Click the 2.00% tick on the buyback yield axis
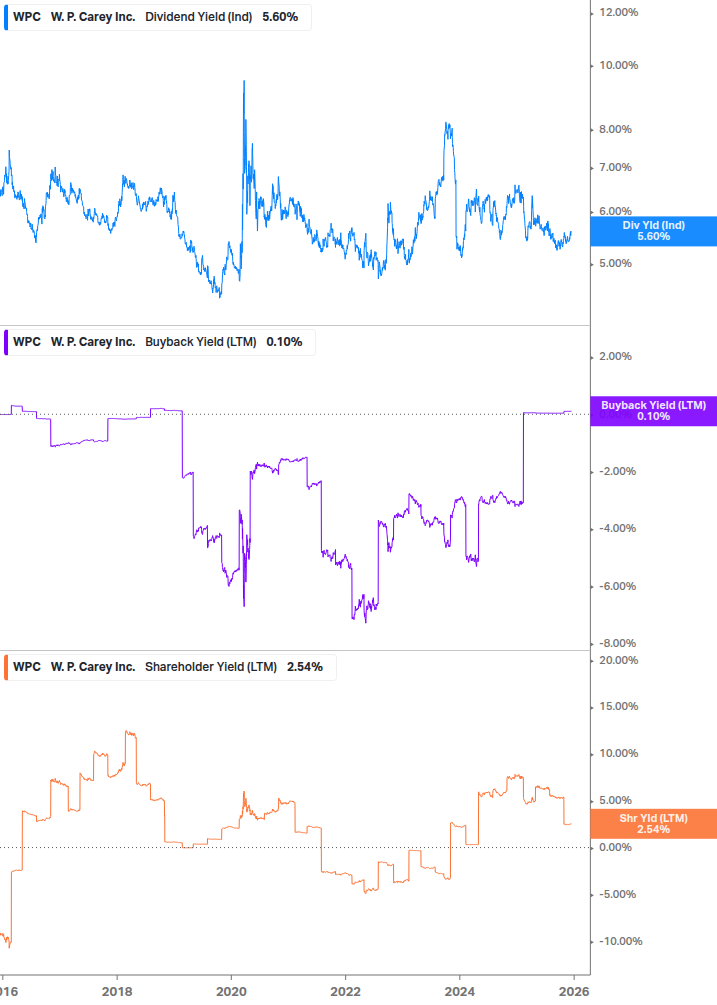 coord(615,356)
